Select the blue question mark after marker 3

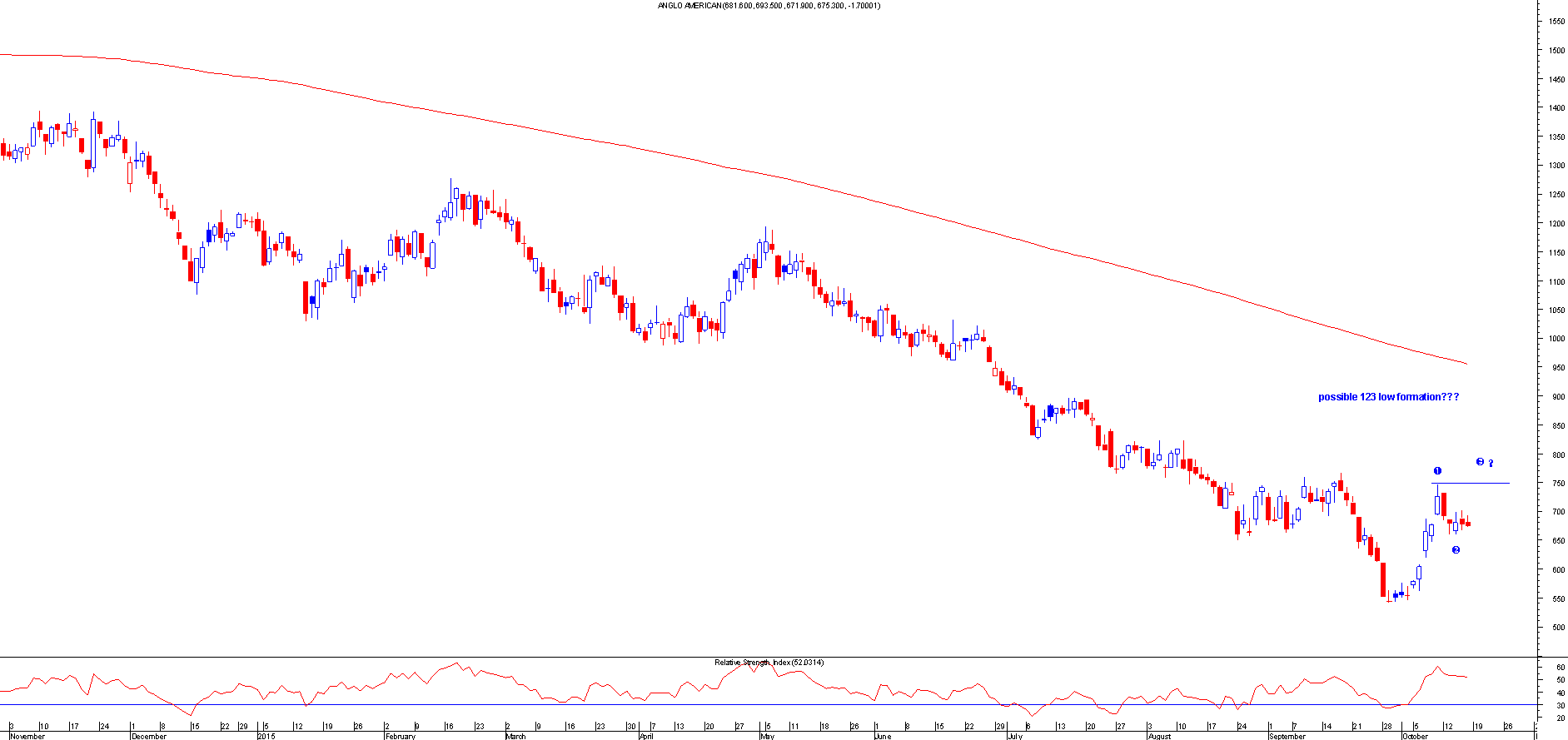(x=1491, y=464)
